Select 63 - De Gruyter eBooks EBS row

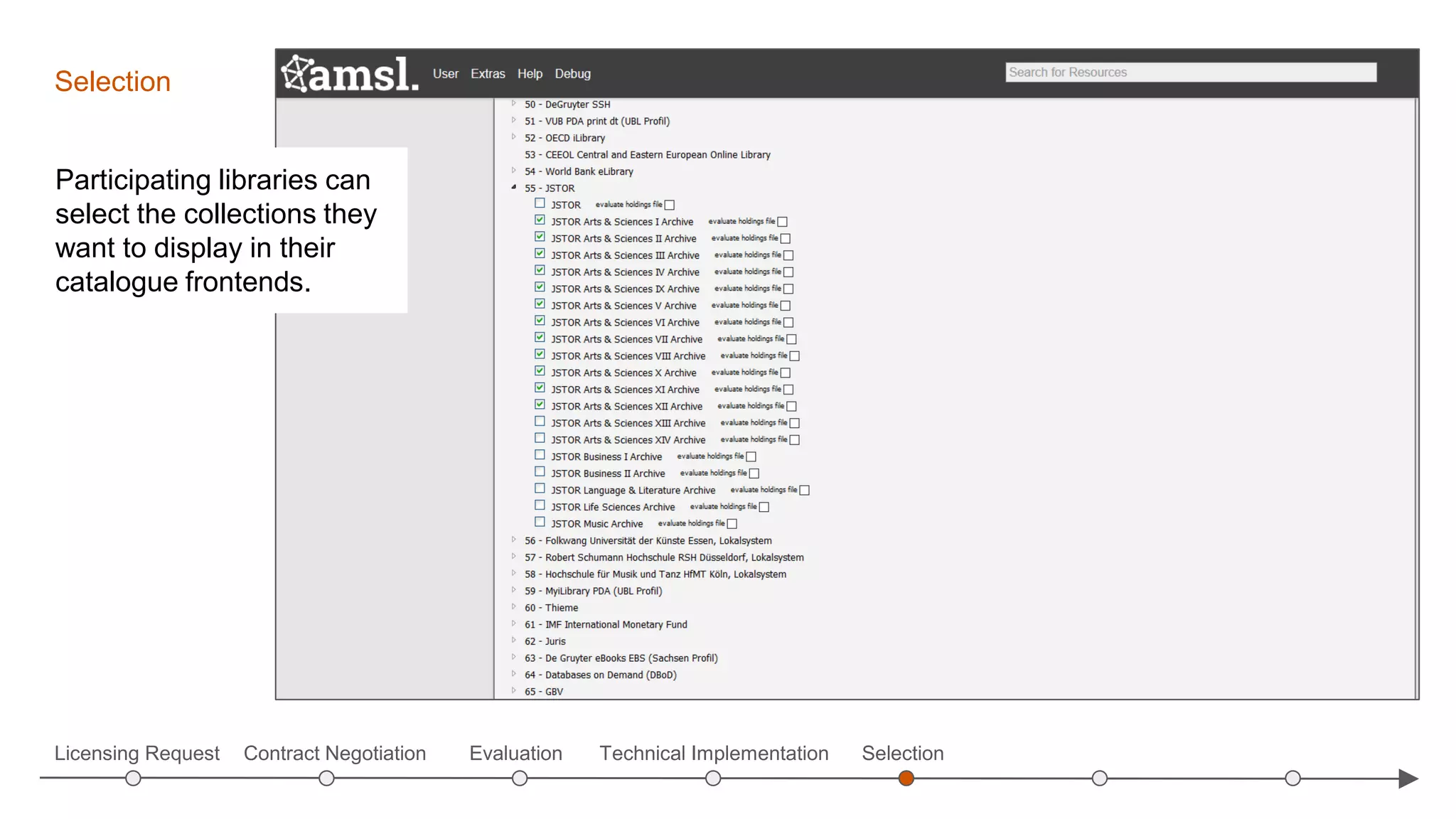[621, 658]
